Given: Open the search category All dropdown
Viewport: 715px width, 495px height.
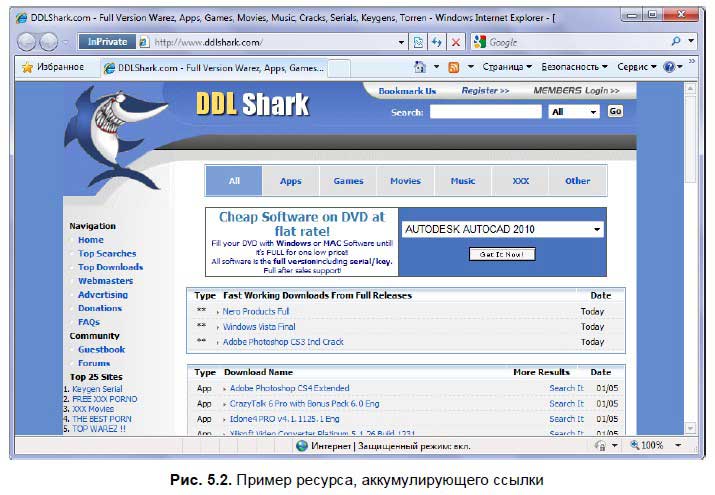Looking at the screenshot, I should [574, 112].
